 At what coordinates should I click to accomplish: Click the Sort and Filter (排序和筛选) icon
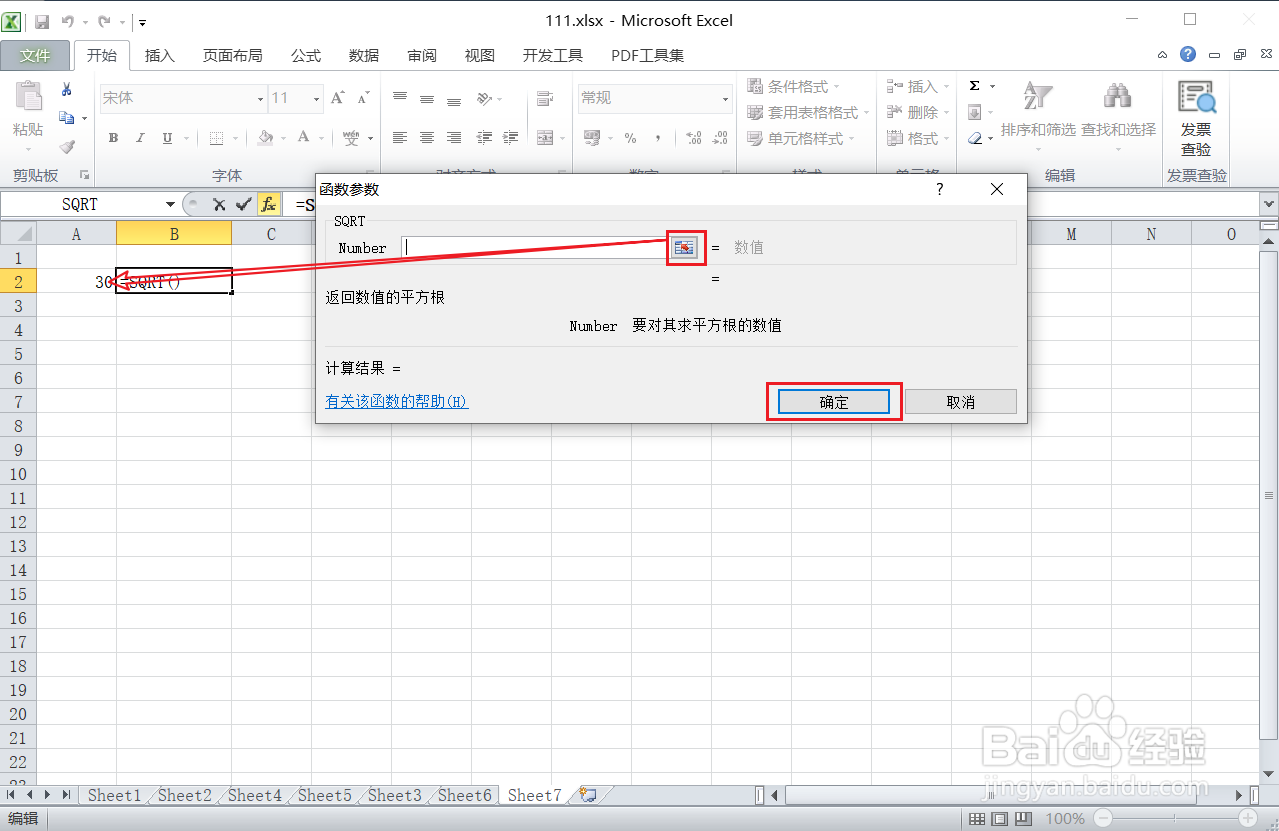tap(1038, 96)
